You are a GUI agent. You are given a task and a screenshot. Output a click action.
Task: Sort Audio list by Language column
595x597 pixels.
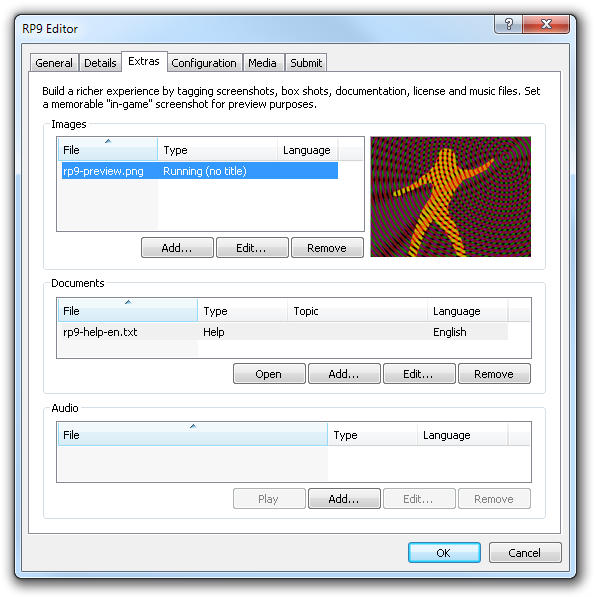tap(463, 434)
